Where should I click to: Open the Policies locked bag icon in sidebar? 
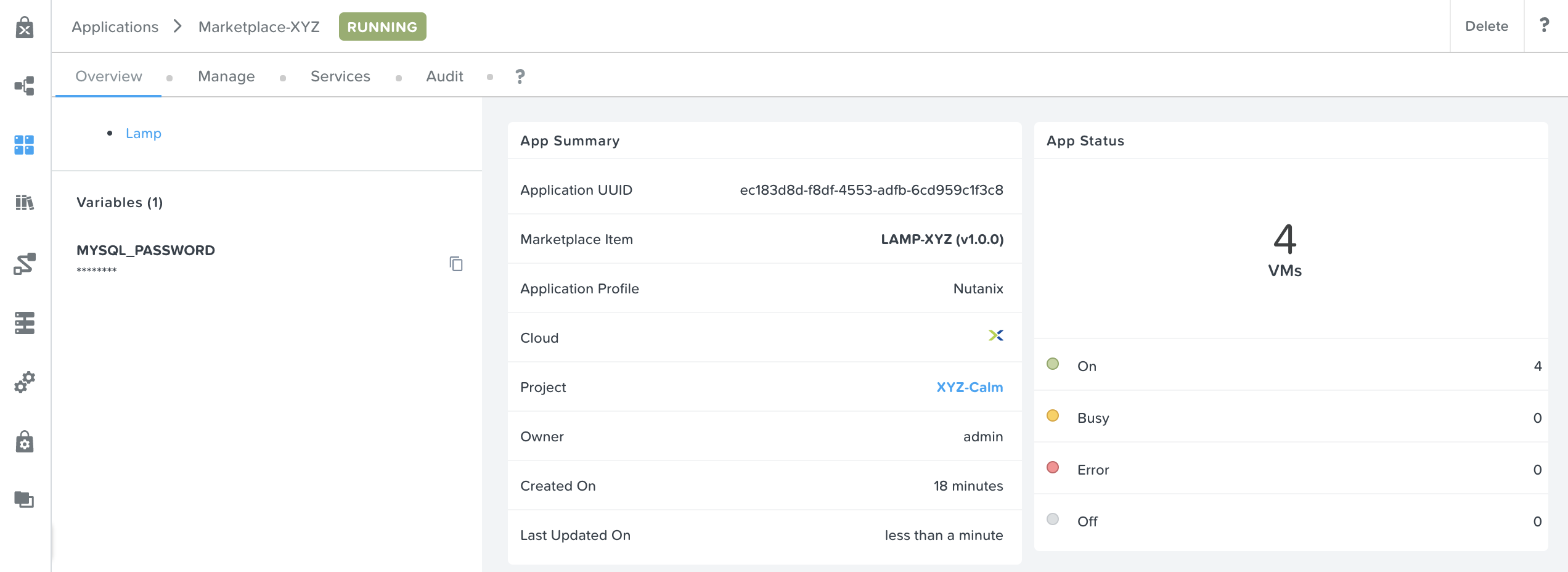click(25, 441)
